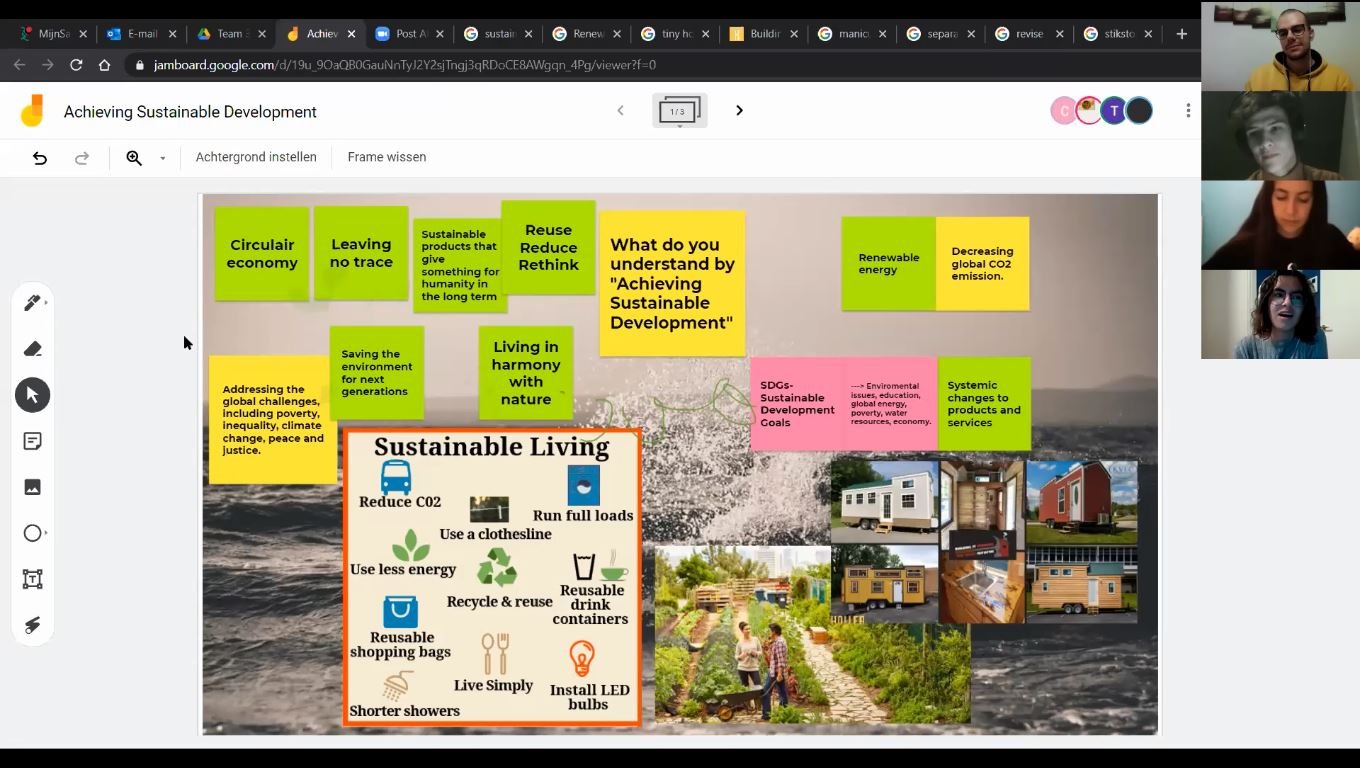This screenshot has width=1360, height=768.
Task: Open the zoom level dropdown arrow
Action: pyautogui.click(x=162, y=158)
